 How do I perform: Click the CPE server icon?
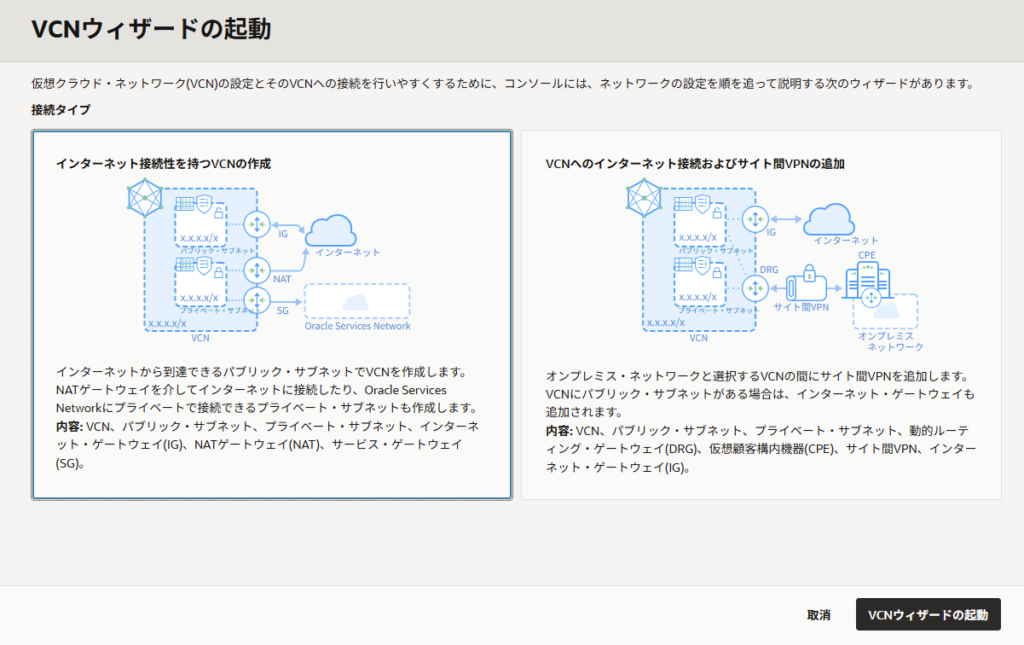click(x=866, y=281)
